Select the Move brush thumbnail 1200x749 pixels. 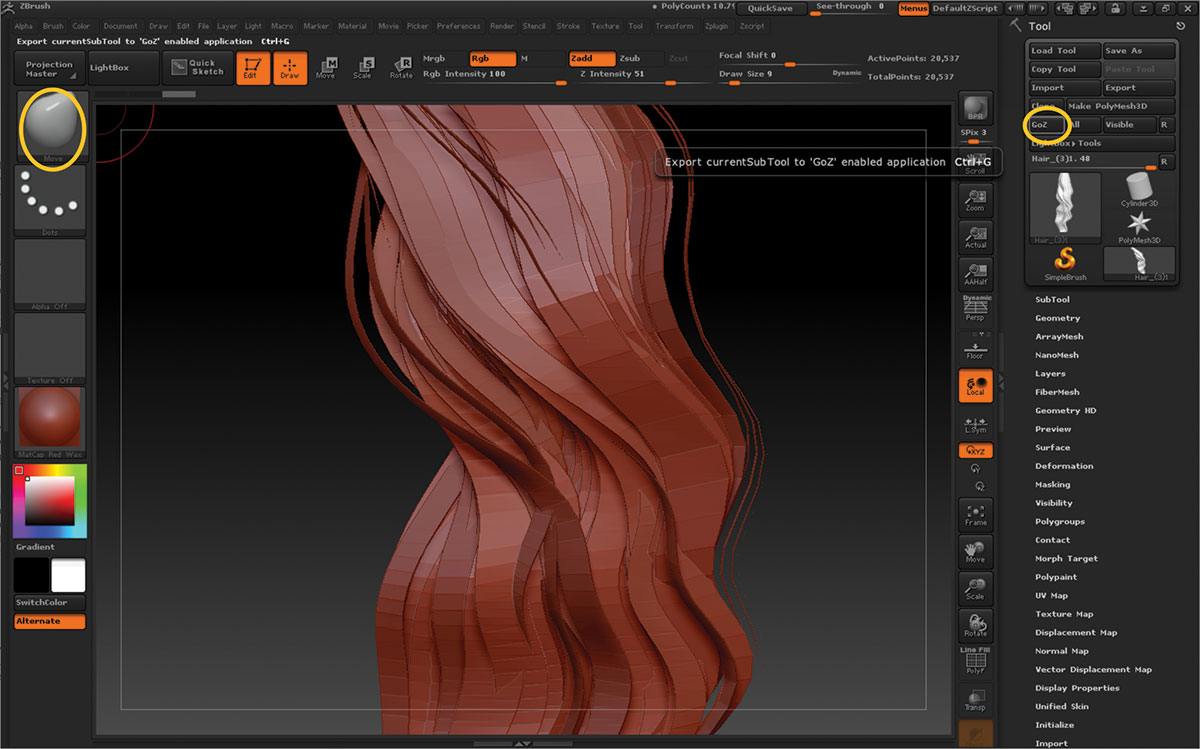tap(51, 127)
